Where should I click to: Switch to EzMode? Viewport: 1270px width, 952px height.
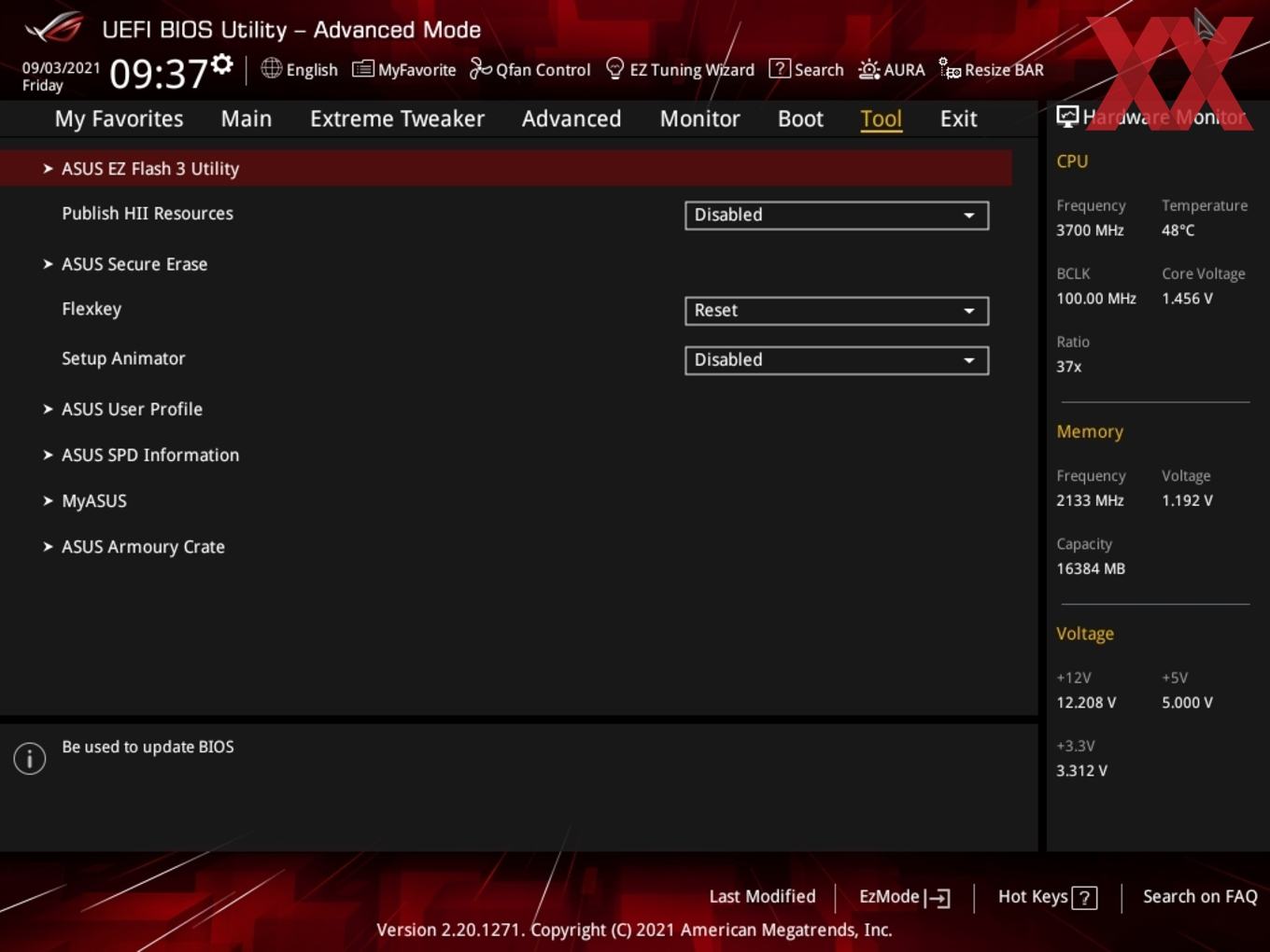click(904, 897)
